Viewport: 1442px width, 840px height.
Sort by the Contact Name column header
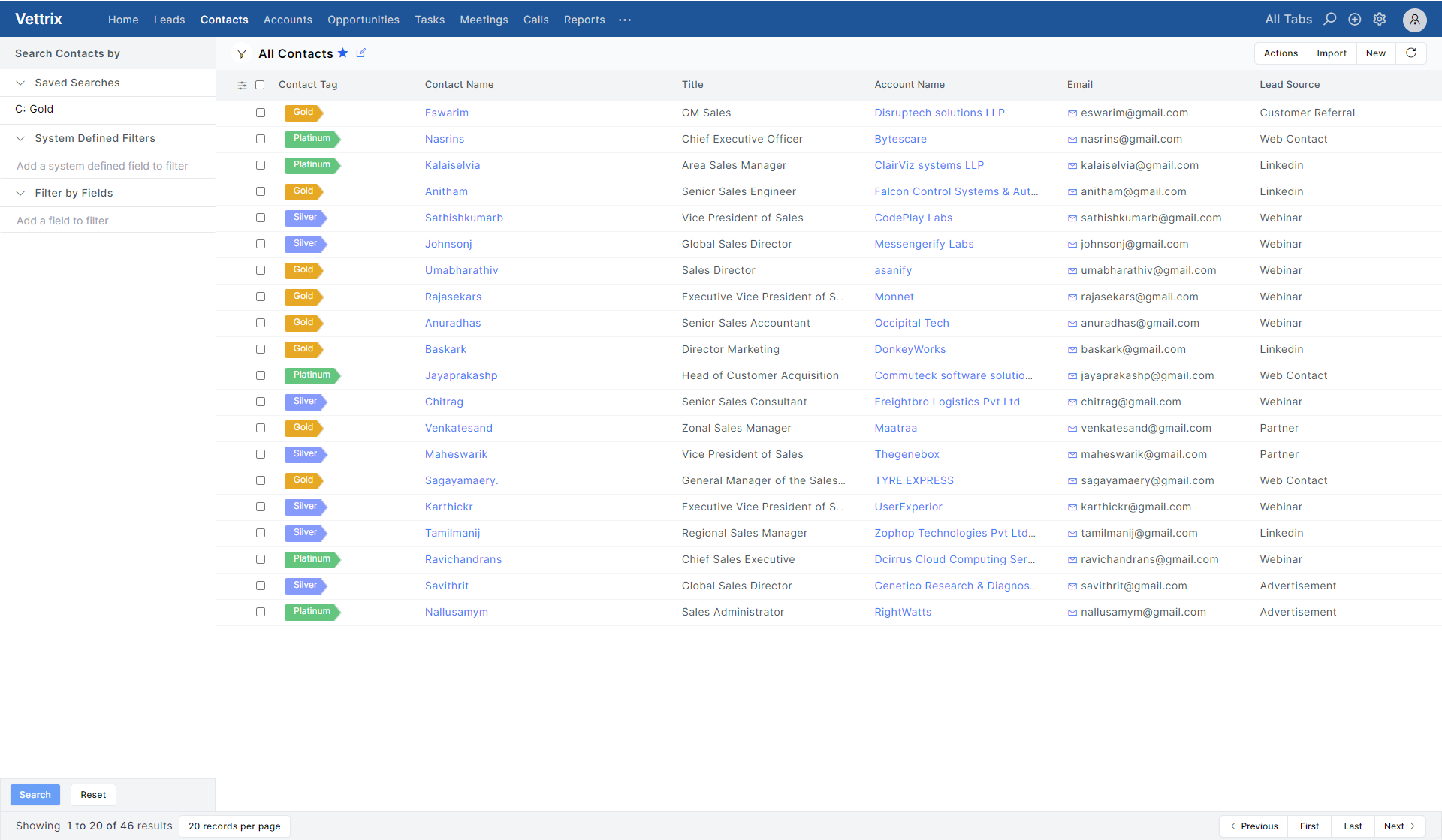click(x=459, y=84)
